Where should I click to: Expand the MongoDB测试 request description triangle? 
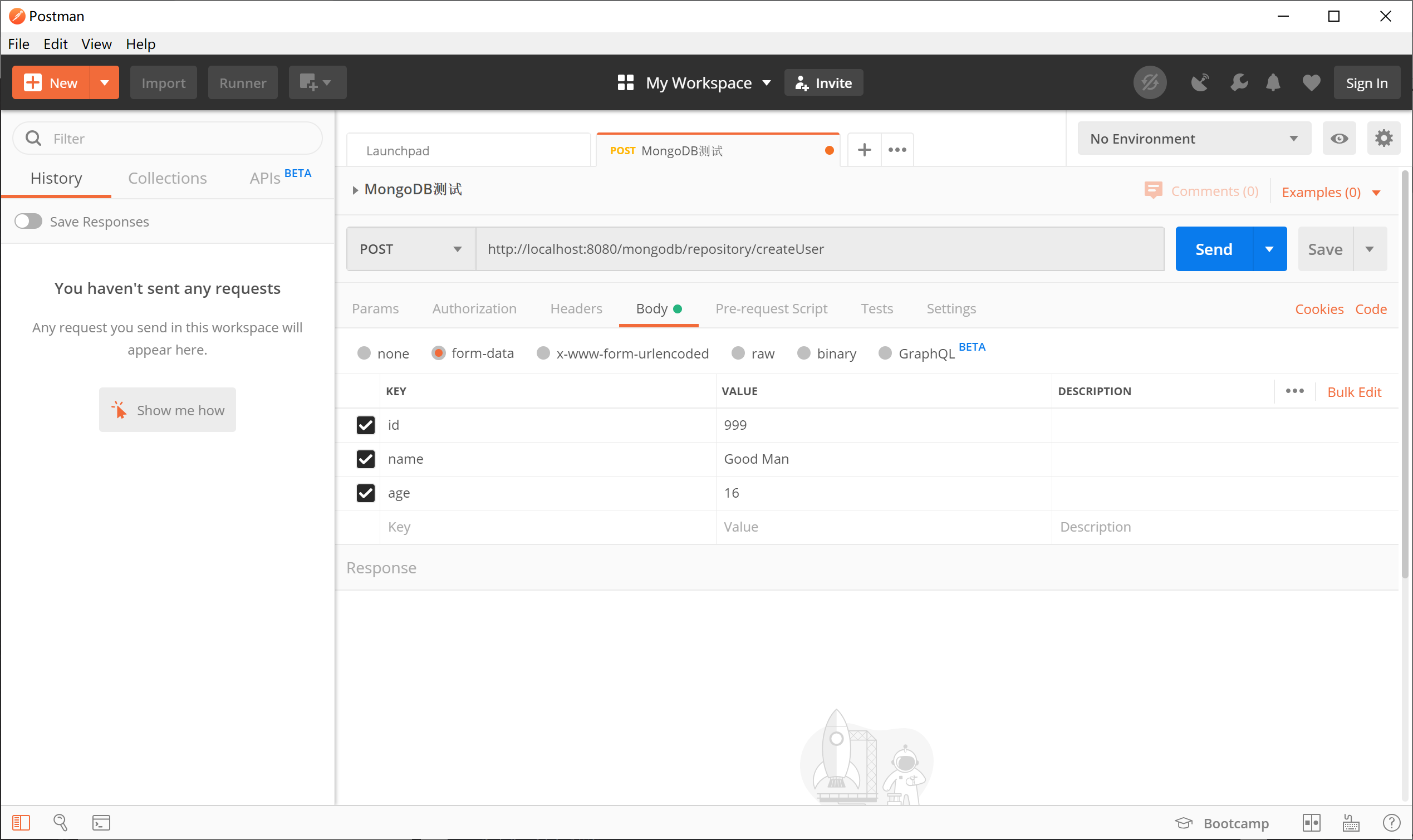355,190
